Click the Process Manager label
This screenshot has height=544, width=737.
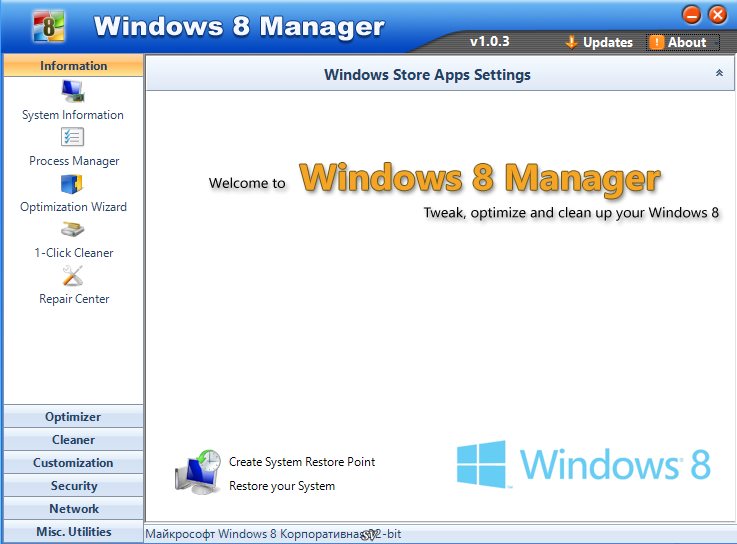(x=74, y=161)
